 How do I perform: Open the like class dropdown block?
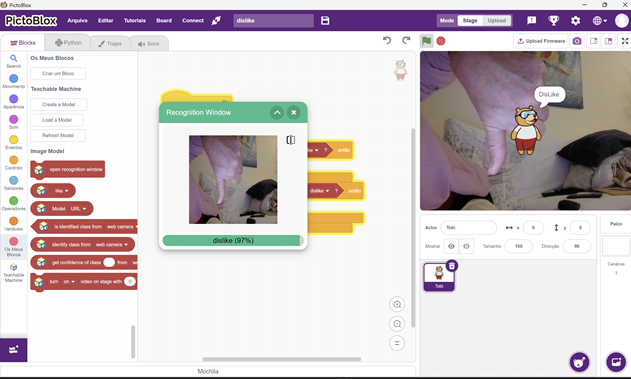pyautogui.click(x=62, y=191)
